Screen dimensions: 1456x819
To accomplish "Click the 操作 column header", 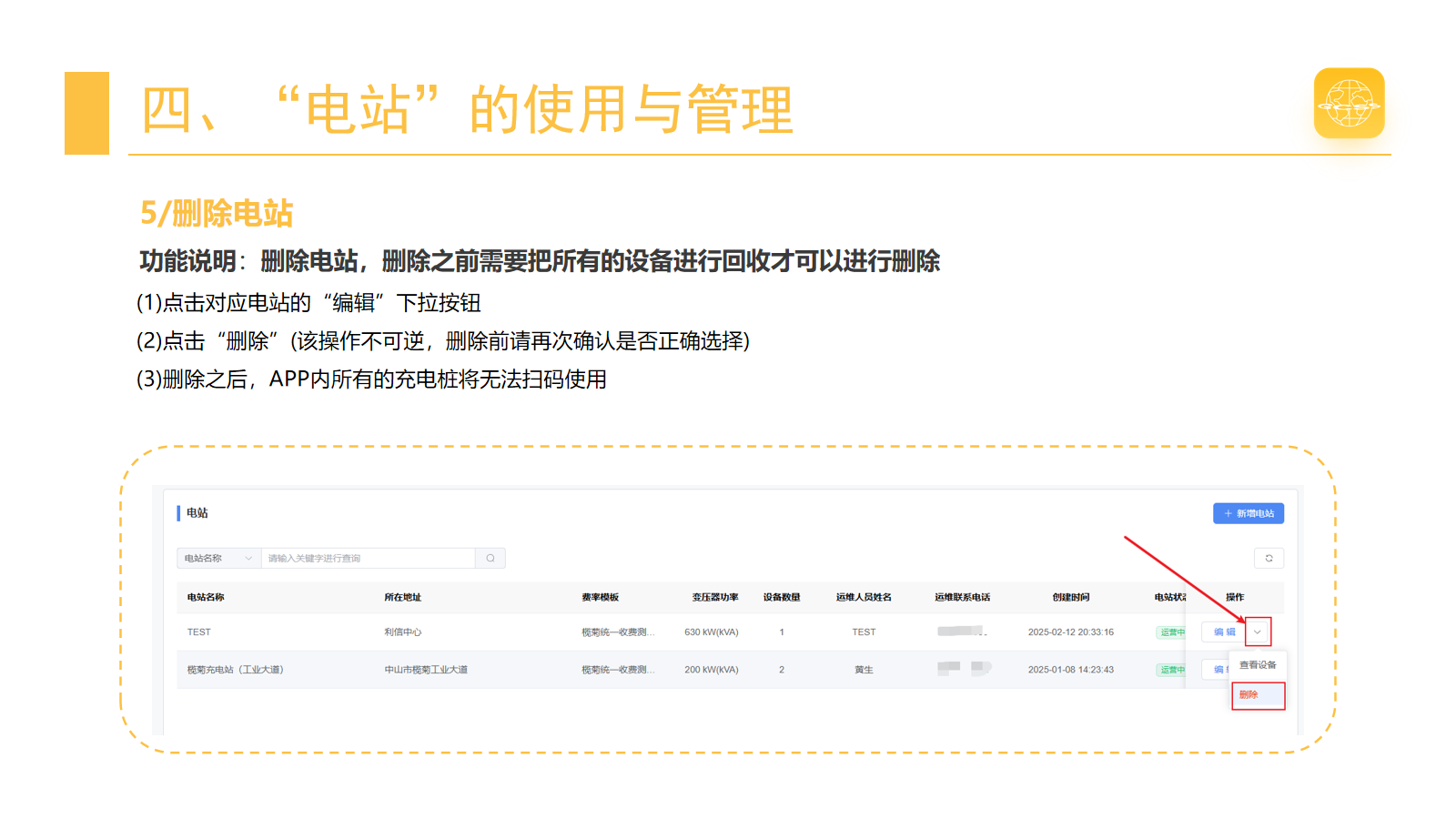I will [x=1235, y=597].
